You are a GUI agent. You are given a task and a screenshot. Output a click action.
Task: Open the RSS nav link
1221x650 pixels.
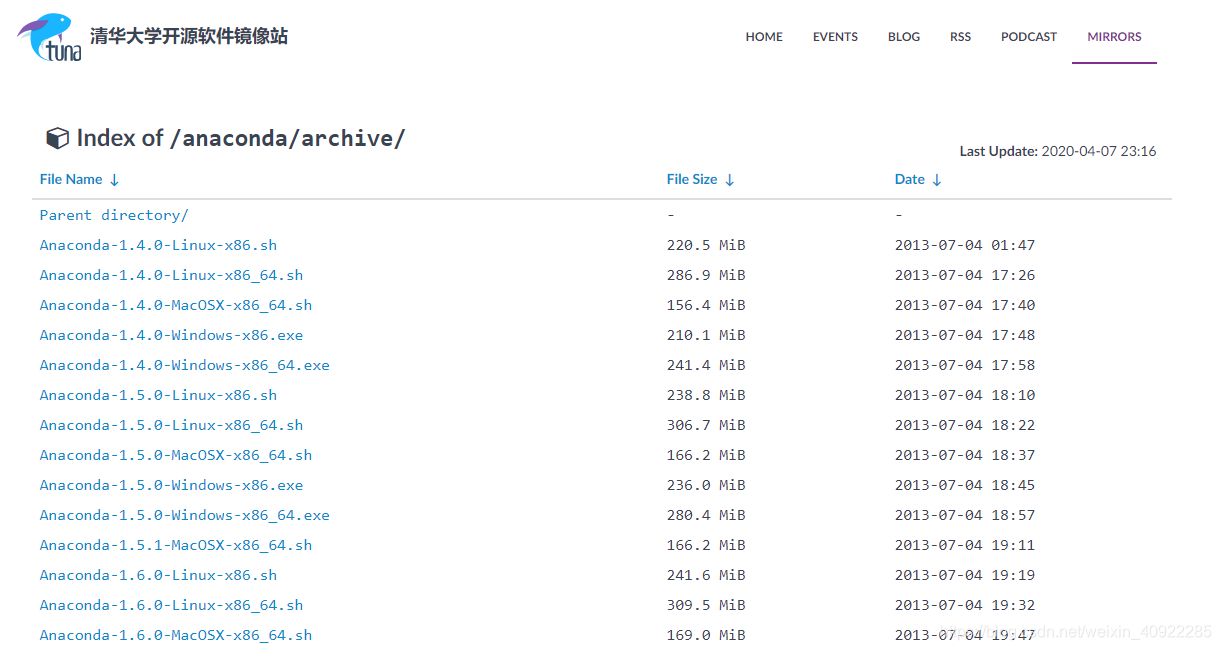(x=960, y=37)
